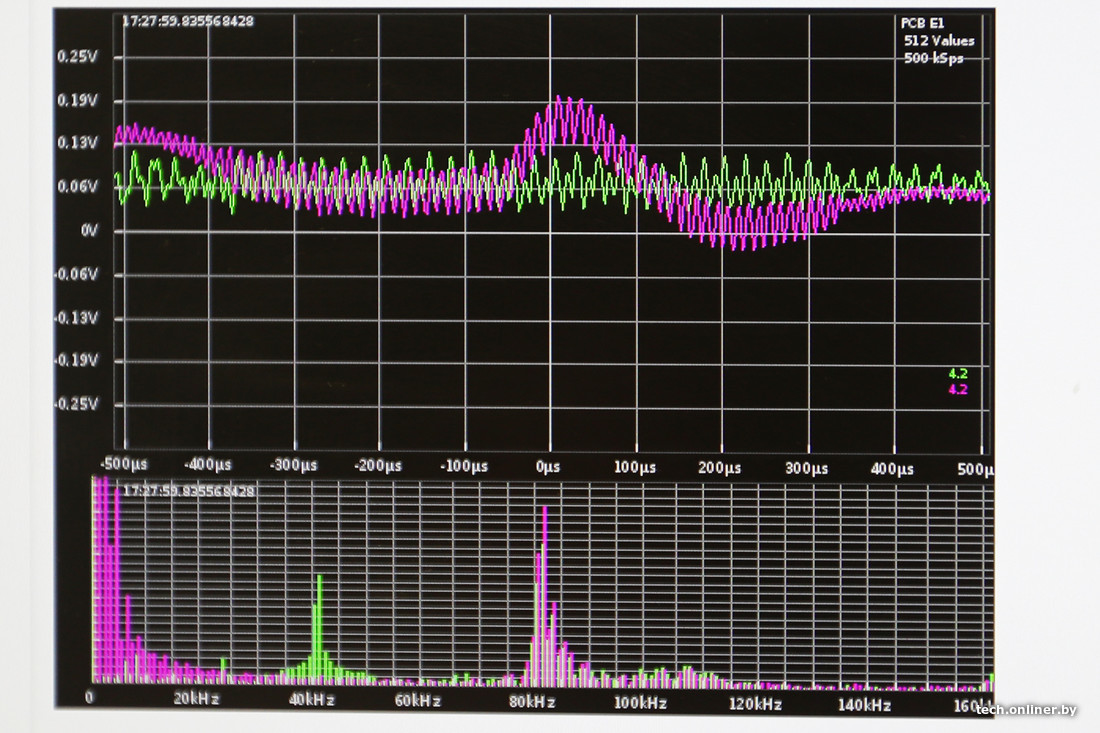Click the timestamp in the spectrum chart
The height and width of the screenshot is (733, 1100).
(x=188, y=491)
